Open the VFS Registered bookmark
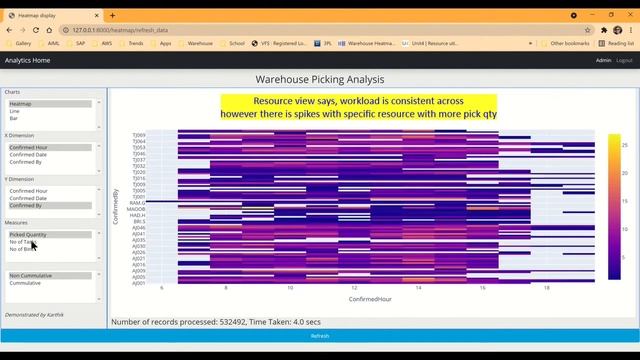 (x=279, y=43)
